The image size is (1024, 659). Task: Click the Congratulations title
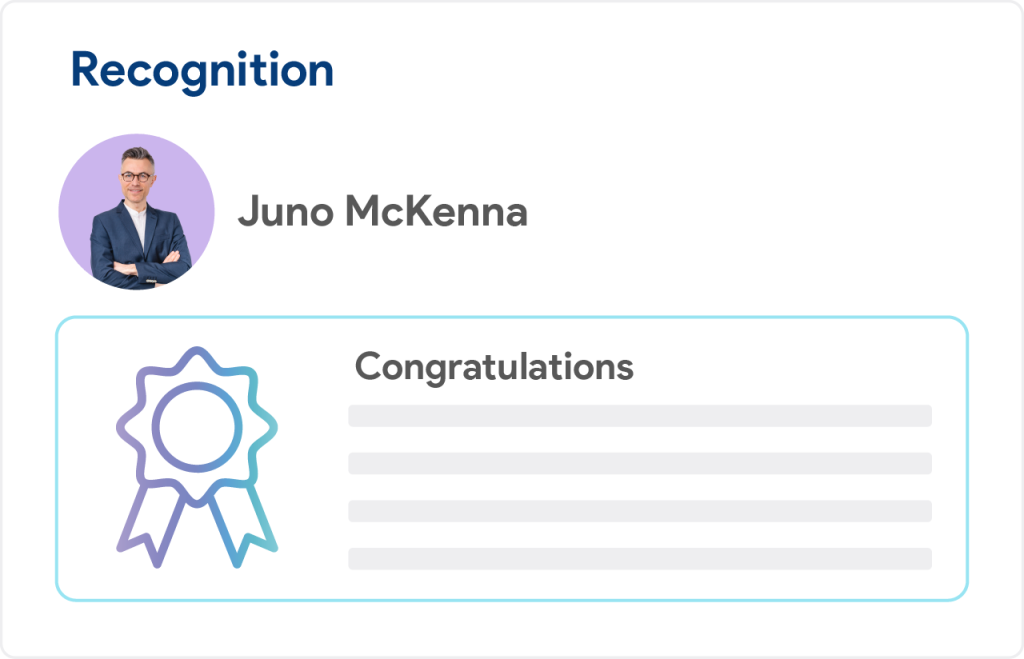[x=494, y=367]
